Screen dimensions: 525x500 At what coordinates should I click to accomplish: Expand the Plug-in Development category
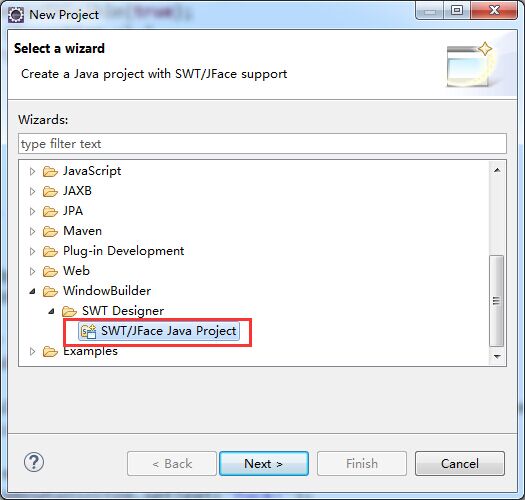(32, 251)
